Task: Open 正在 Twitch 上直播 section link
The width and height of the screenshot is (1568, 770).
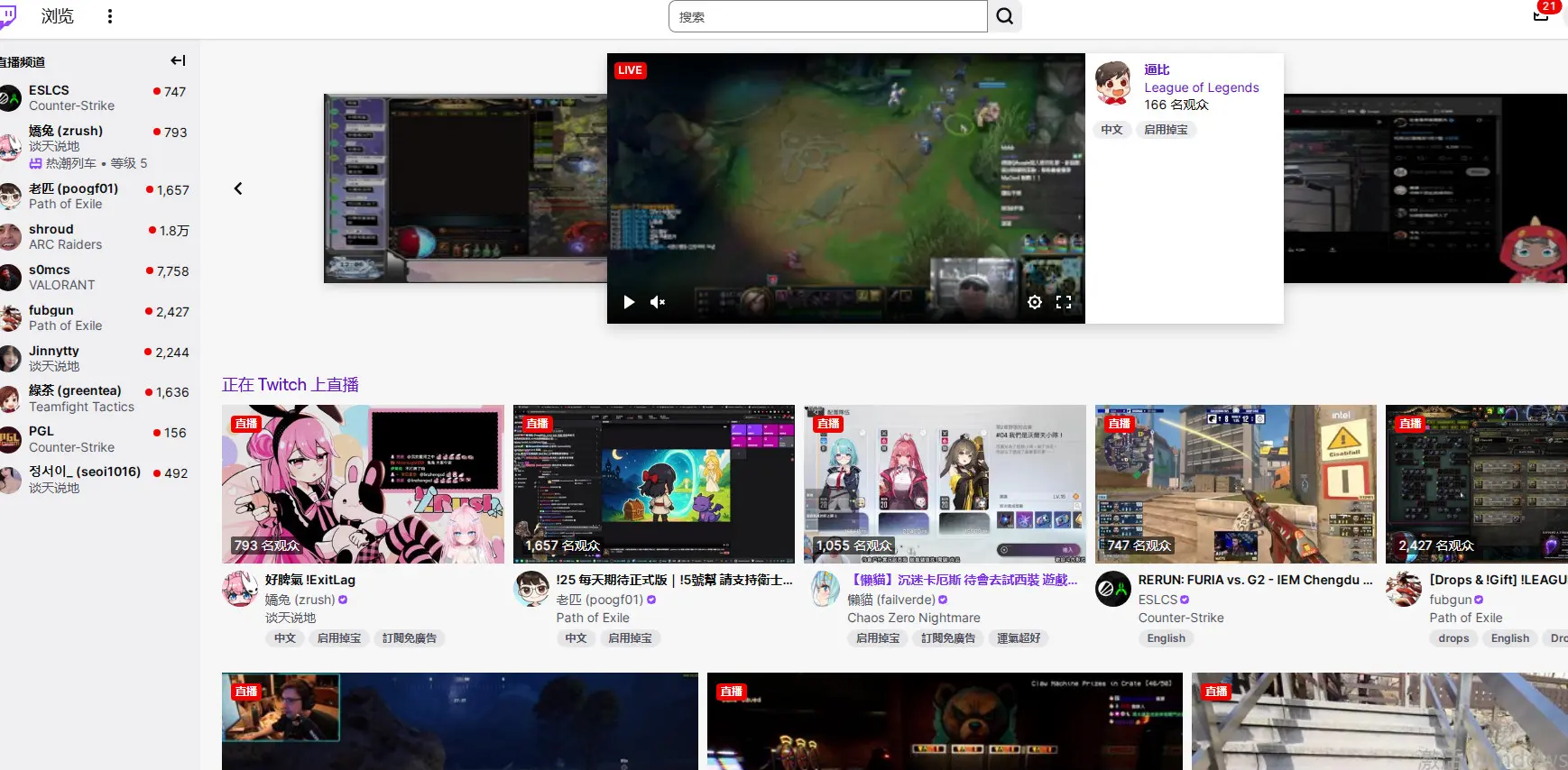Action: [291, 385]
